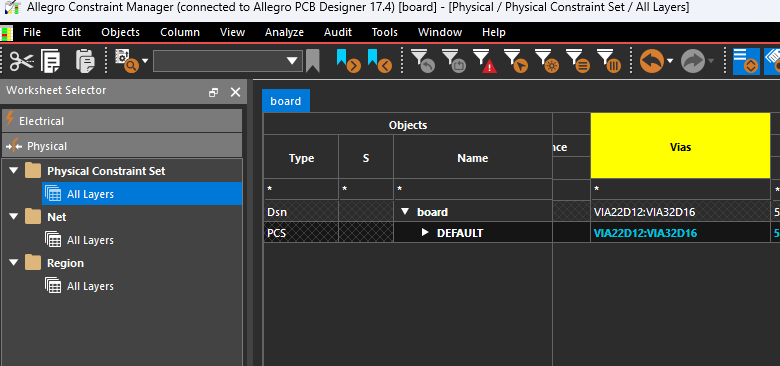Select the Physical worksheet section
This screenshot has width=780, height=366.
coord(122,146)
